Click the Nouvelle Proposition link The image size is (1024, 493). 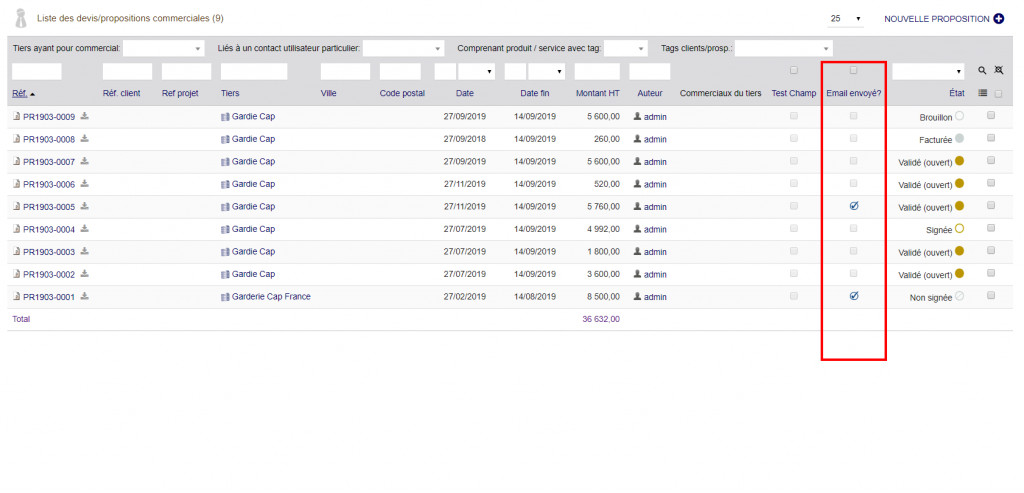point(936,19)
